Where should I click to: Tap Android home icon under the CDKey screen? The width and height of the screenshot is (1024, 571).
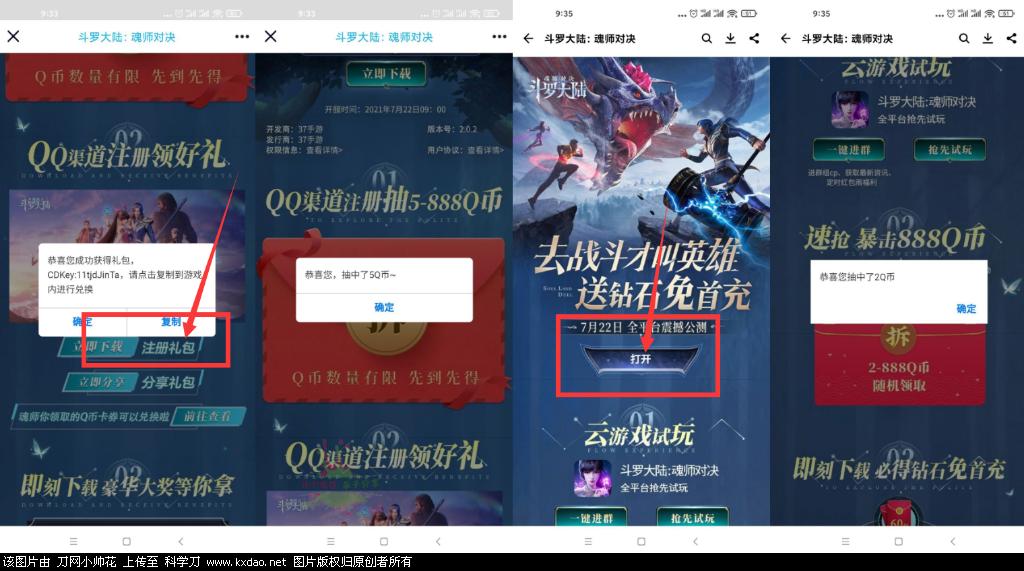click(x=127, y=541)
